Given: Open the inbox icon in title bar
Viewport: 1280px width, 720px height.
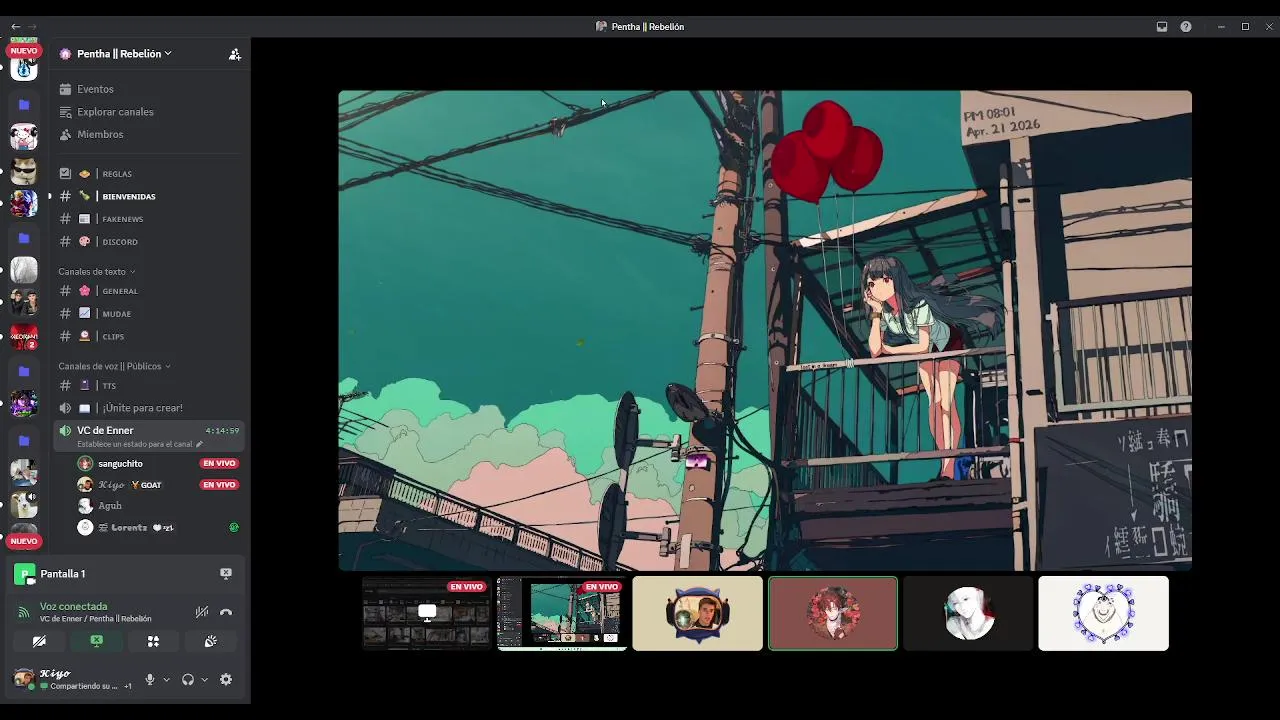Looking at the screenshot, I should (1162, 27).
